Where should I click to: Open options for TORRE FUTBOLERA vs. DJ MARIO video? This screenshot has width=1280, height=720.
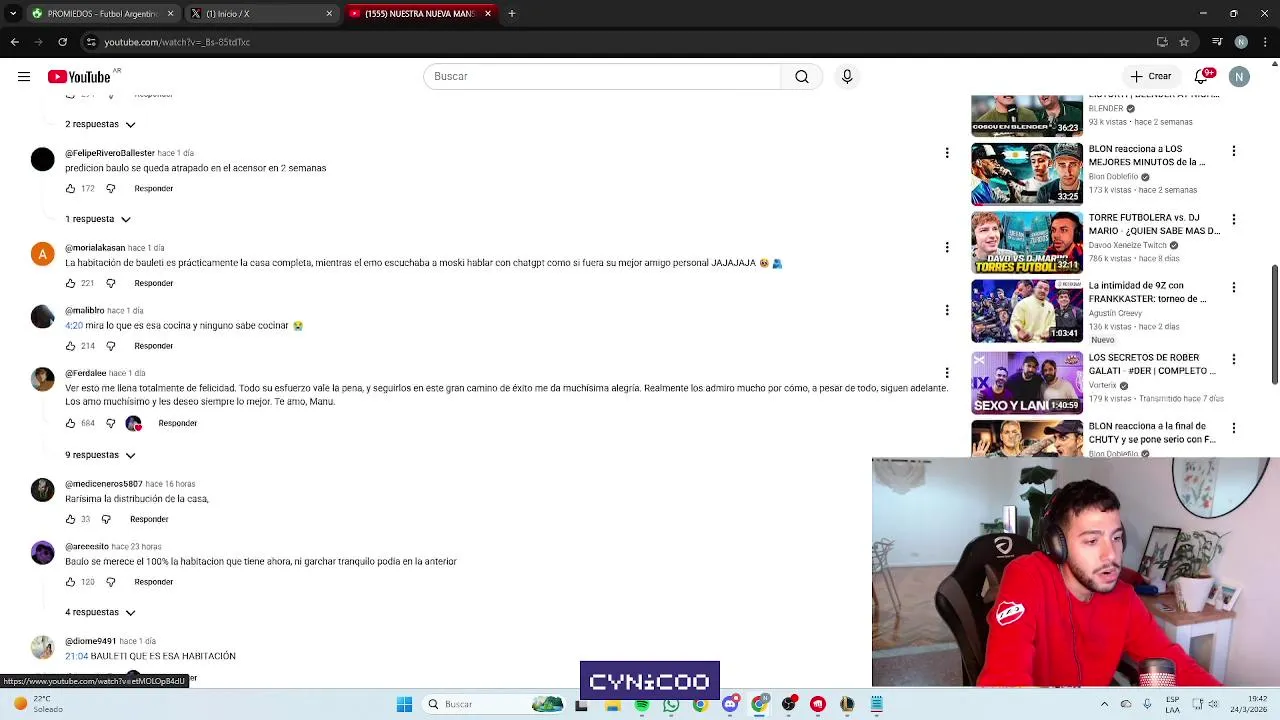pyautogui.click(x=1234, y=219)
